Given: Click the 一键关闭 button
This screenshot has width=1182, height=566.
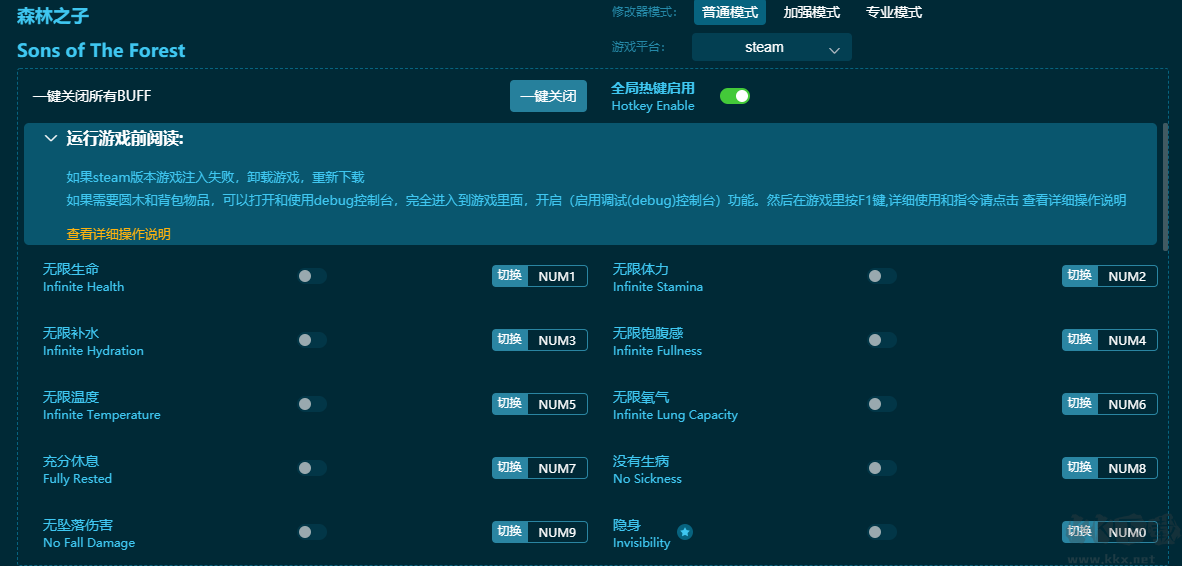Looking at the screenshot, I should (x=548, y=96).
